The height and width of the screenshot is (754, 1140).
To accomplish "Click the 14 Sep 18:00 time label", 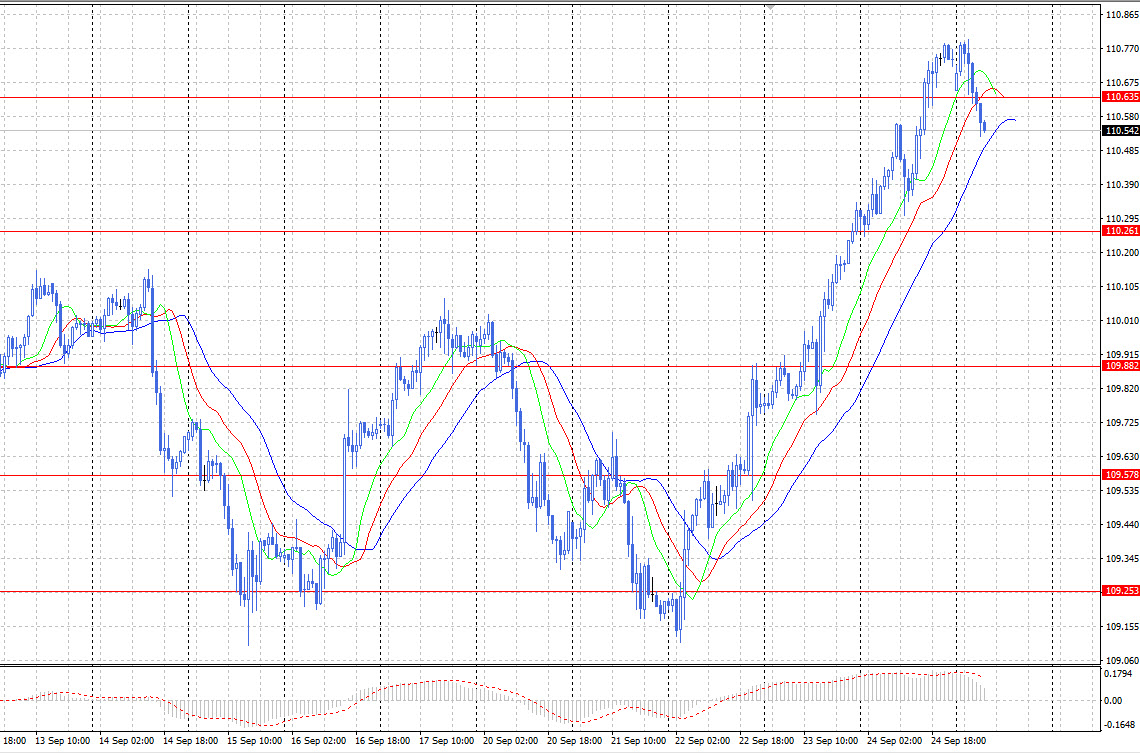I will pos(190,740).
